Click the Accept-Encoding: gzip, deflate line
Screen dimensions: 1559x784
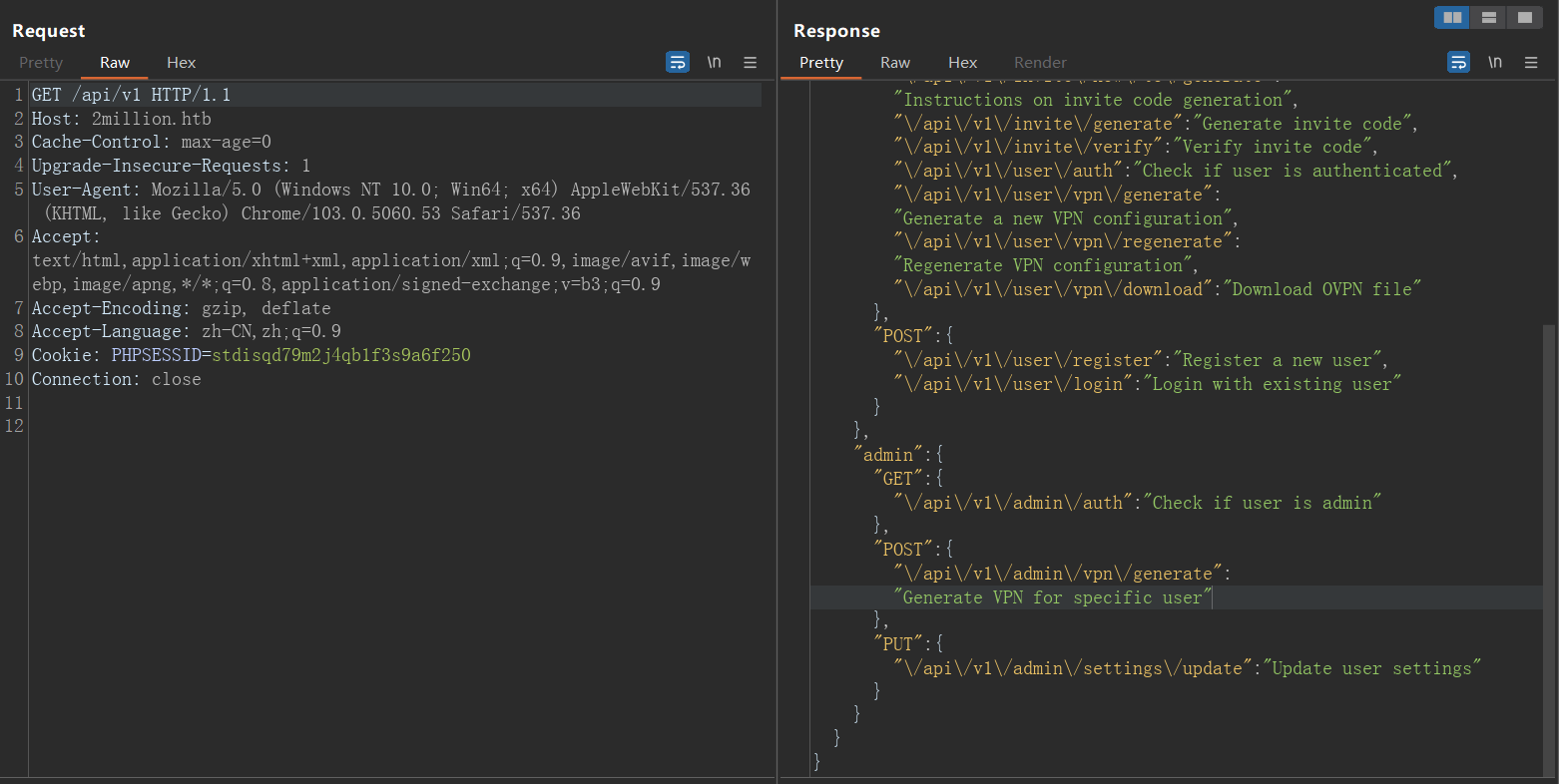[182, 308]
